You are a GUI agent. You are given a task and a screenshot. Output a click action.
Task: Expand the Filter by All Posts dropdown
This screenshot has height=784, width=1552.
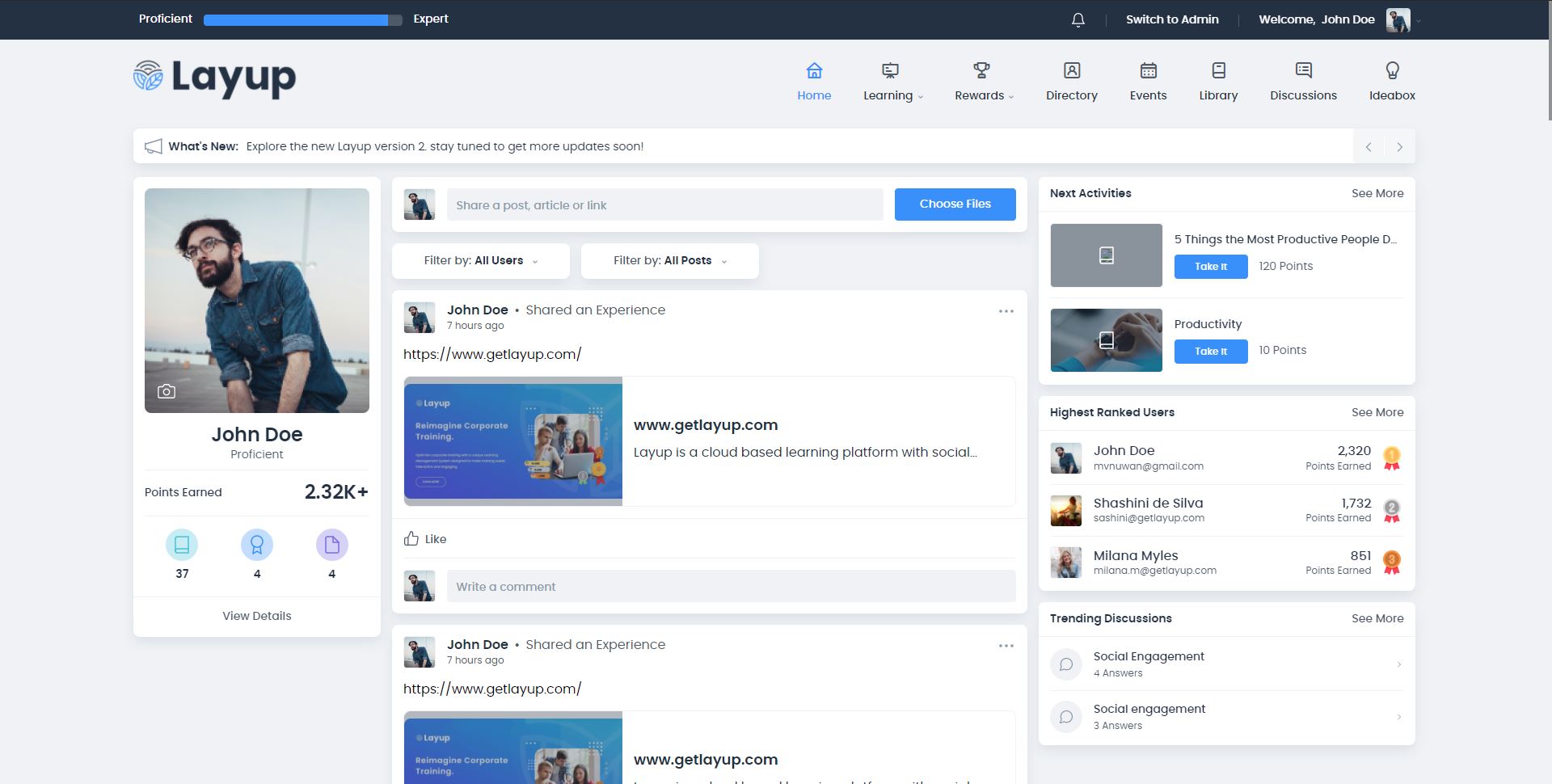click(669, 261)
